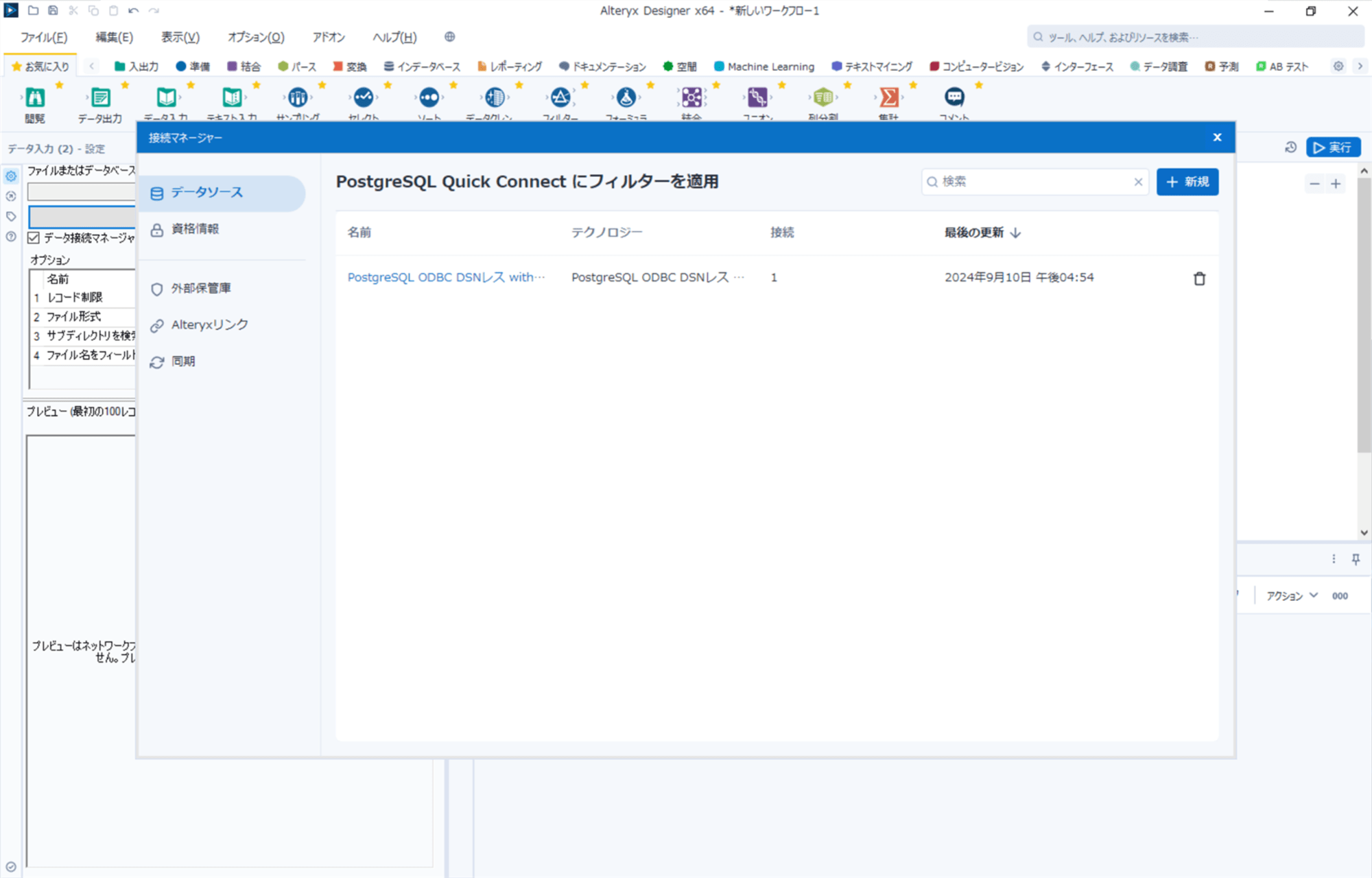Click the undo arrow in title toolbar
Screen dimensions: 1372x878
(x=133, y=11)
